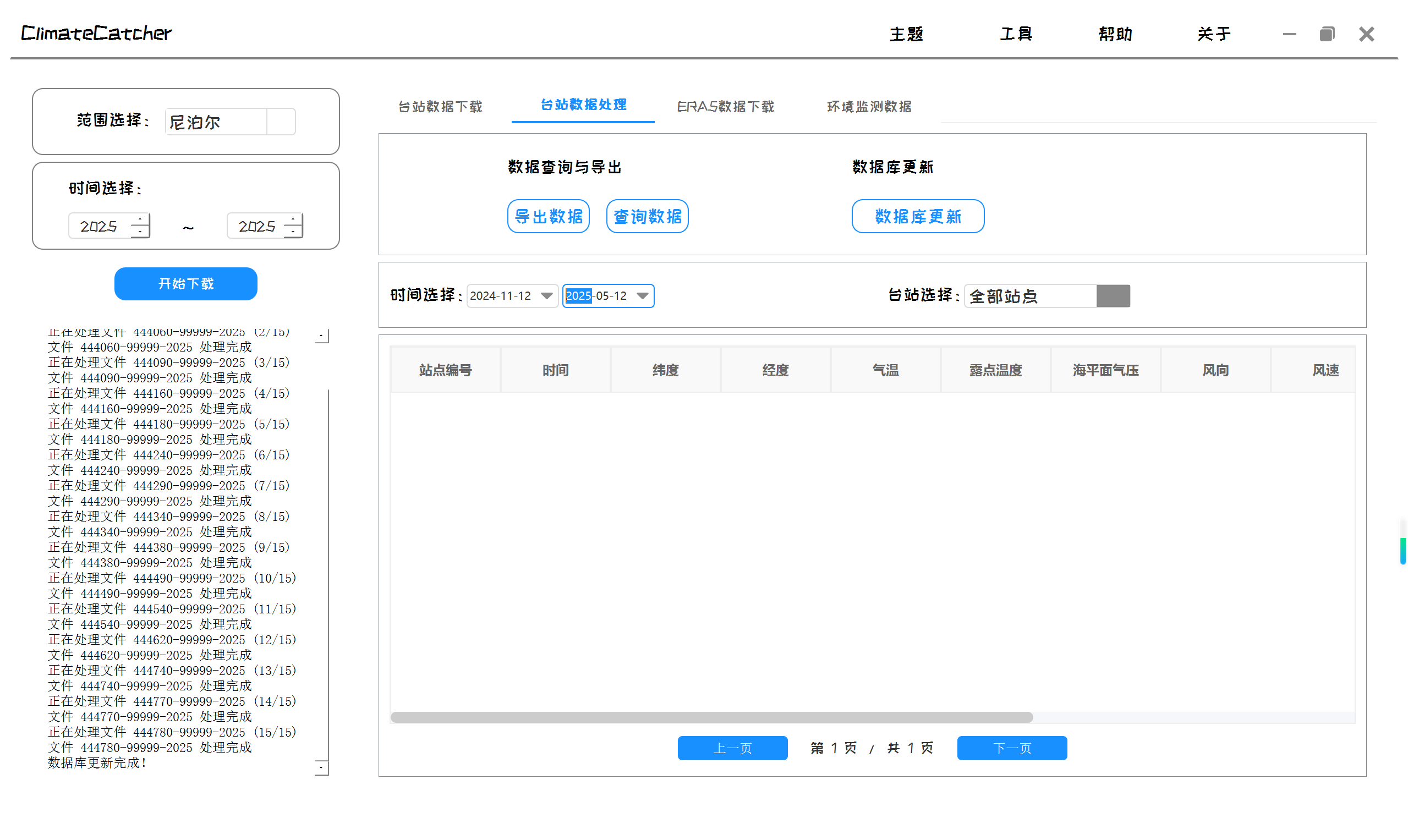Click the 开始下载 button
Image resolution: width=1408 pixels, height=840 pixels.
[185, 284]
